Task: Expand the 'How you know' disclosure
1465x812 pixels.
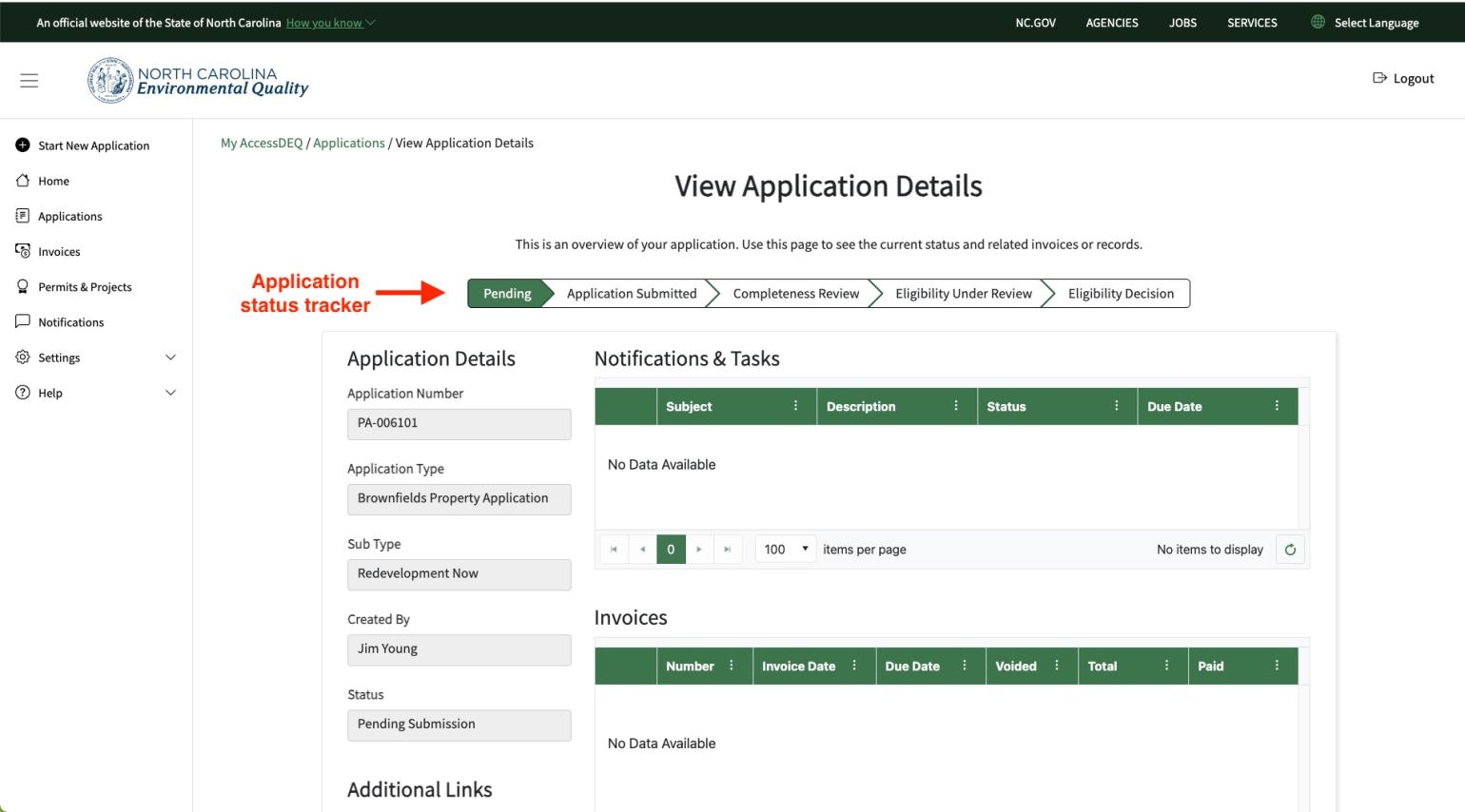Action: click(x=327, y=22)
